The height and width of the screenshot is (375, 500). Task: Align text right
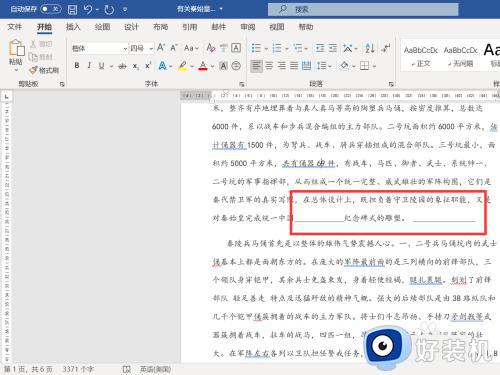pyautogui.click(x=282, y=66)
